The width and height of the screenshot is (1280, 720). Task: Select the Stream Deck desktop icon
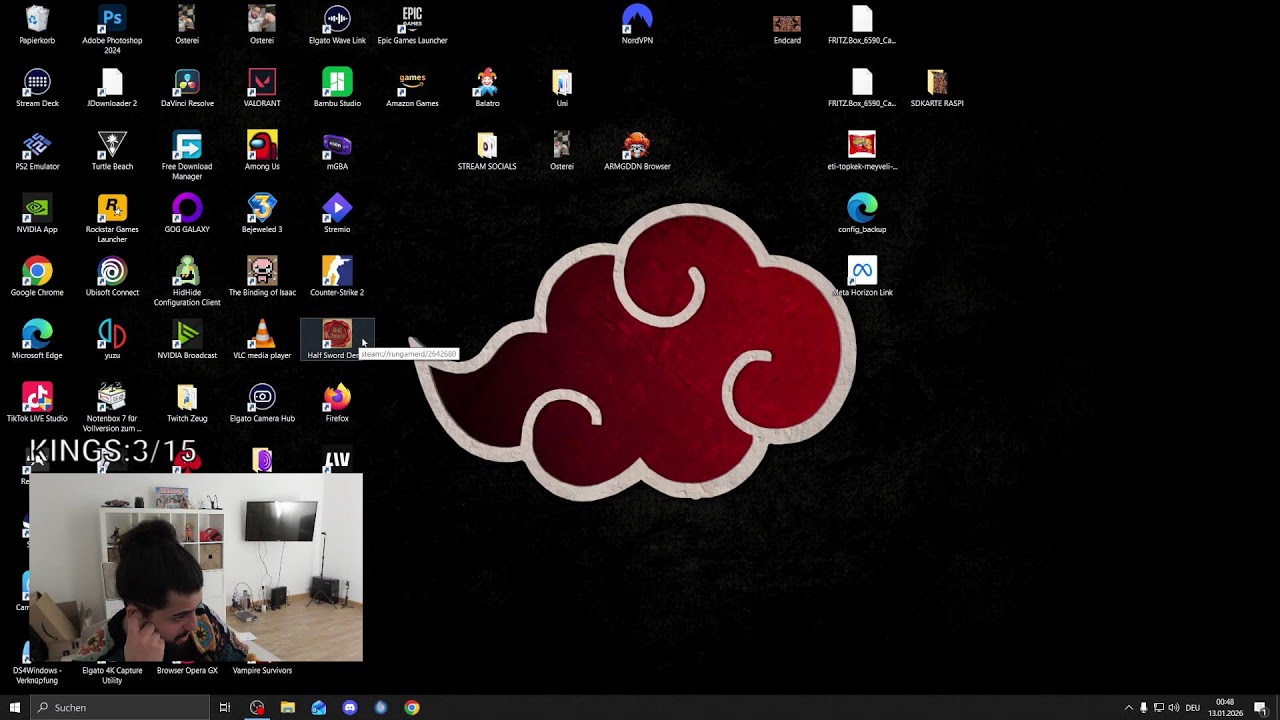(x=37, y=89)
